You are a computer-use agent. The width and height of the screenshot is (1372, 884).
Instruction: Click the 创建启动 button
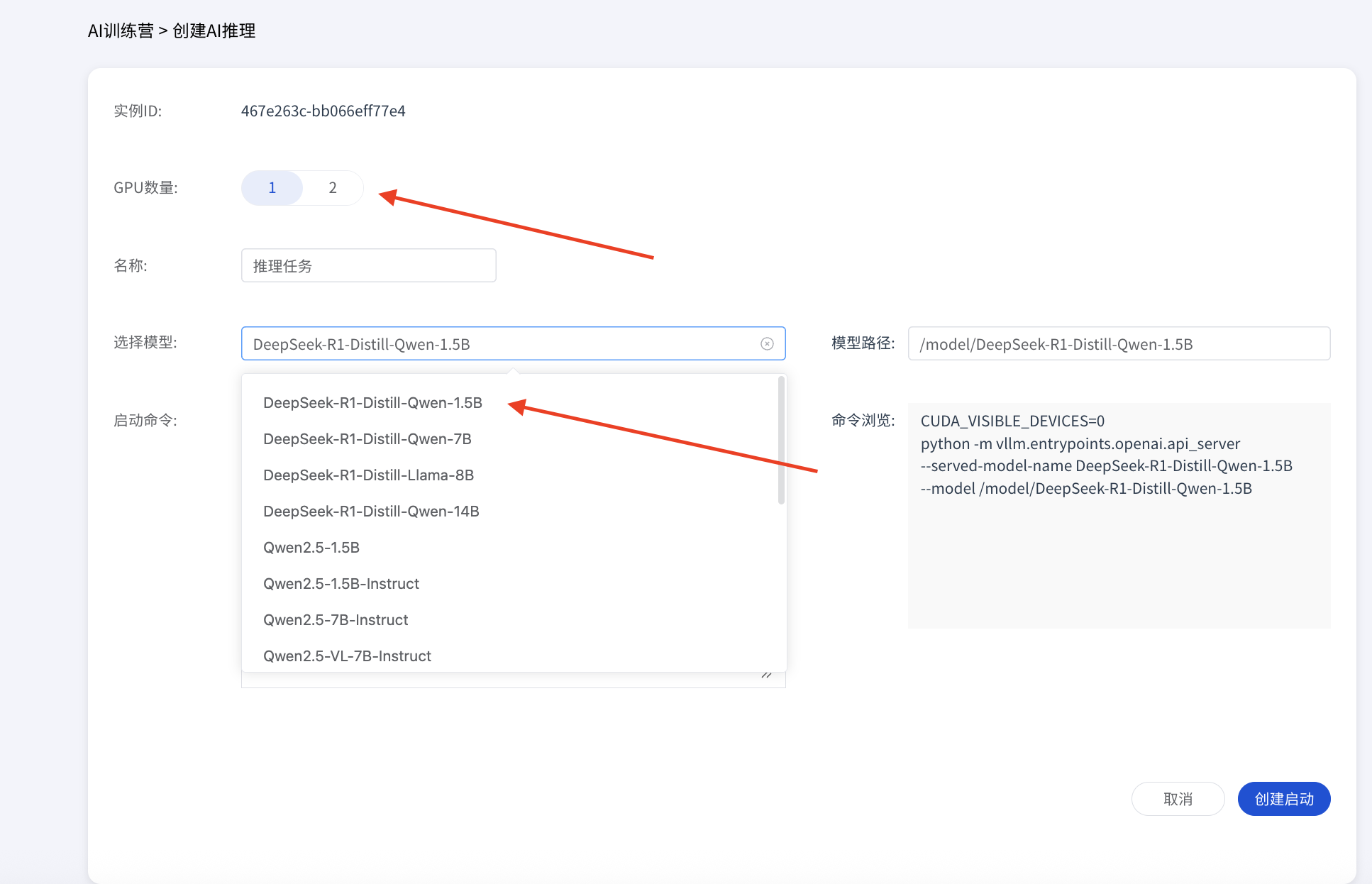pyautogui.click(x=1284, y=799)
